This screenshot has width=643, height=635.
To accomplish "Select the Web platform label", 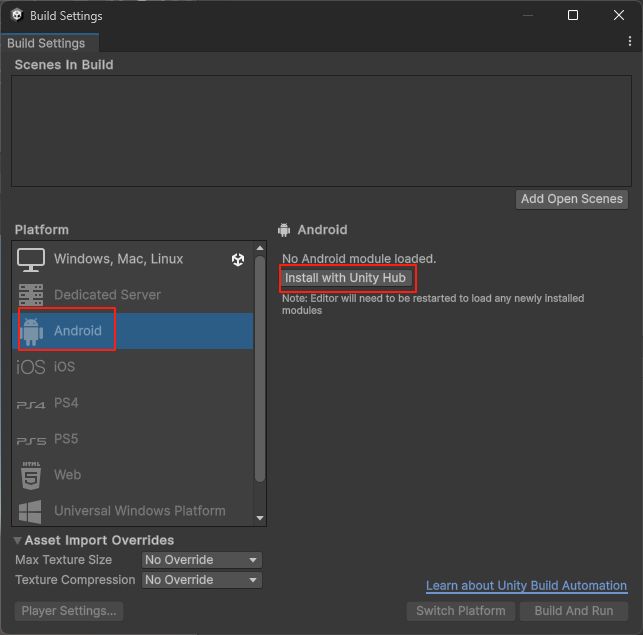I will click(x=68, y=475).
